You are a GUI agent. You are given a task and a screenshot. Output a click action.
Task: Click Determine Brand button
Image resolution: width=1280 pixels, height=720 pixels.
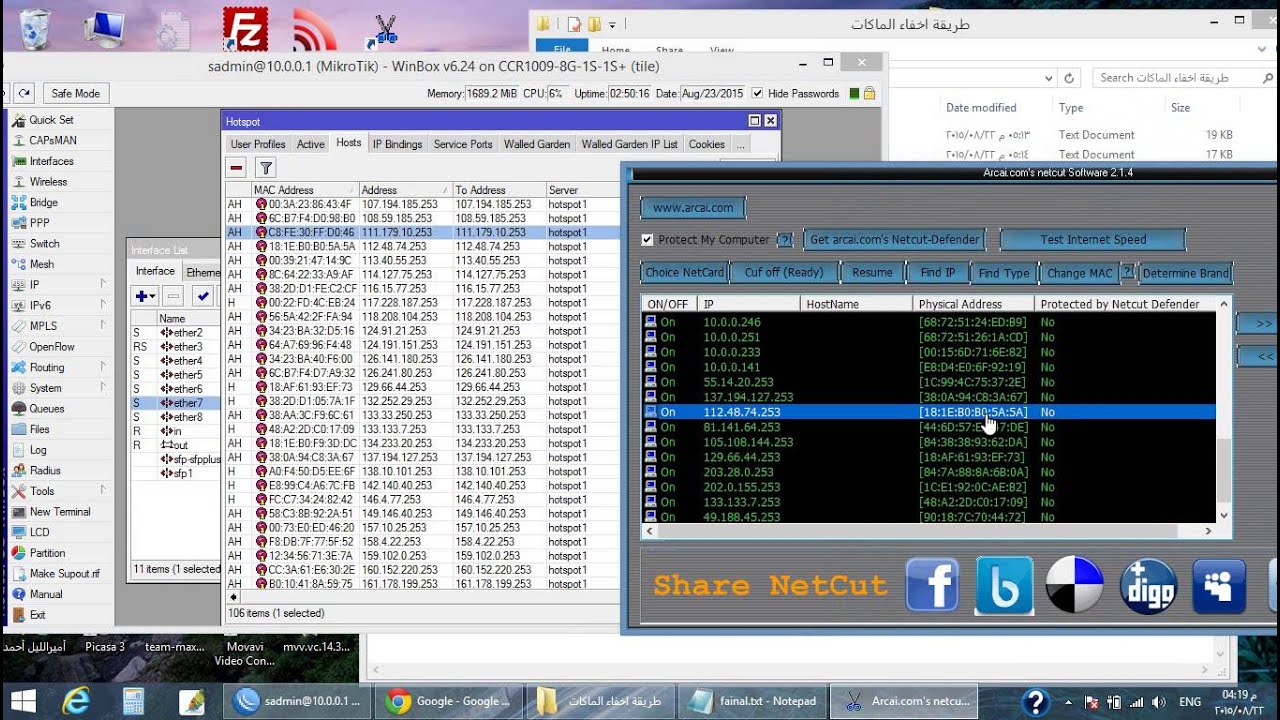(1185, 272)
